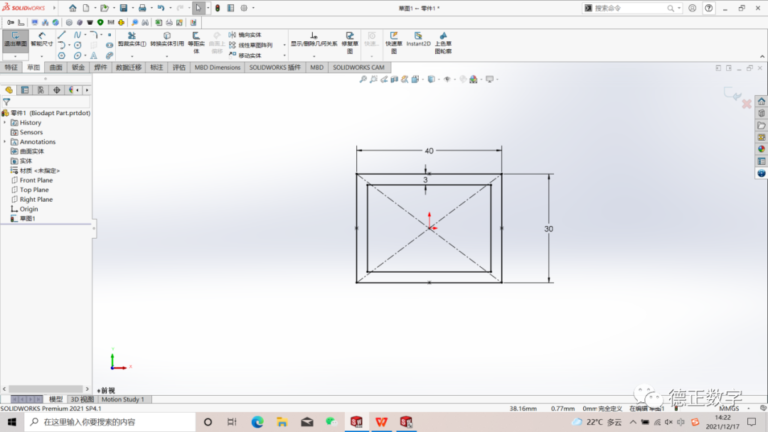Click the Rebuild traffic-light icon
The height and width of the screenshot is (432, 768).
[x=217, y=8]
